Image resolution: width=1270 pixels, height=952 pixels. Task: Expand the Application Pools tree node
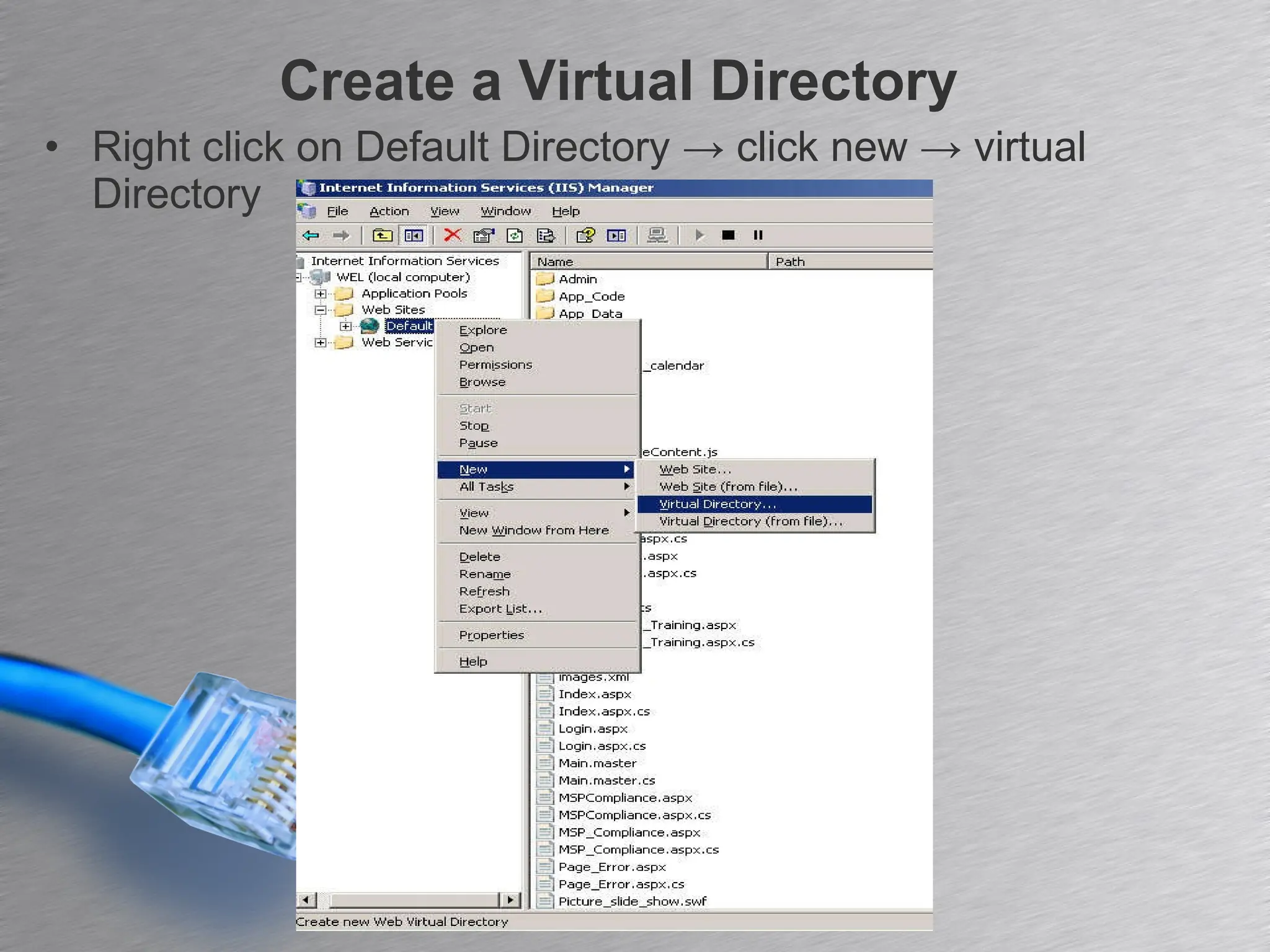point(321,294)
